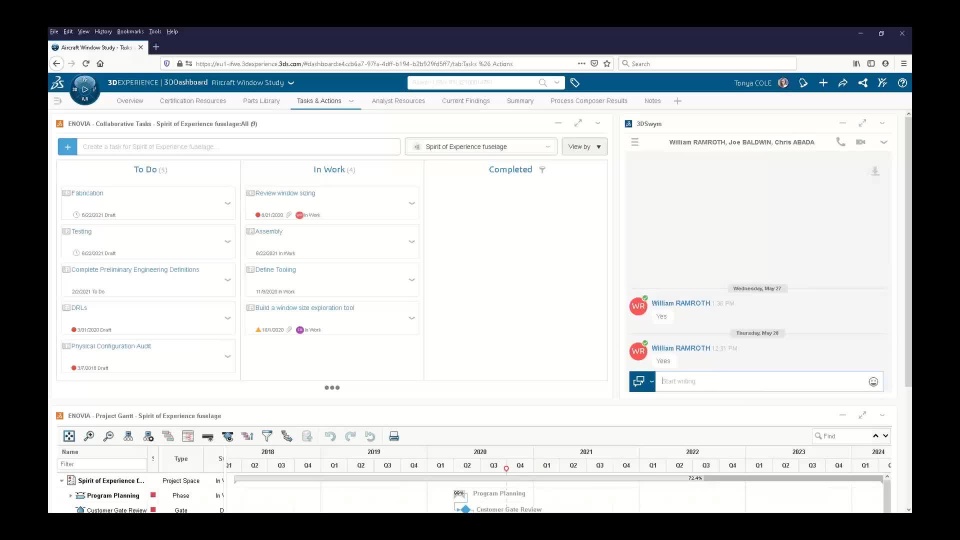Click the plus Add icon in top bar
The height and width of the screenshot is (540, 960).
[x=823, y=83]
